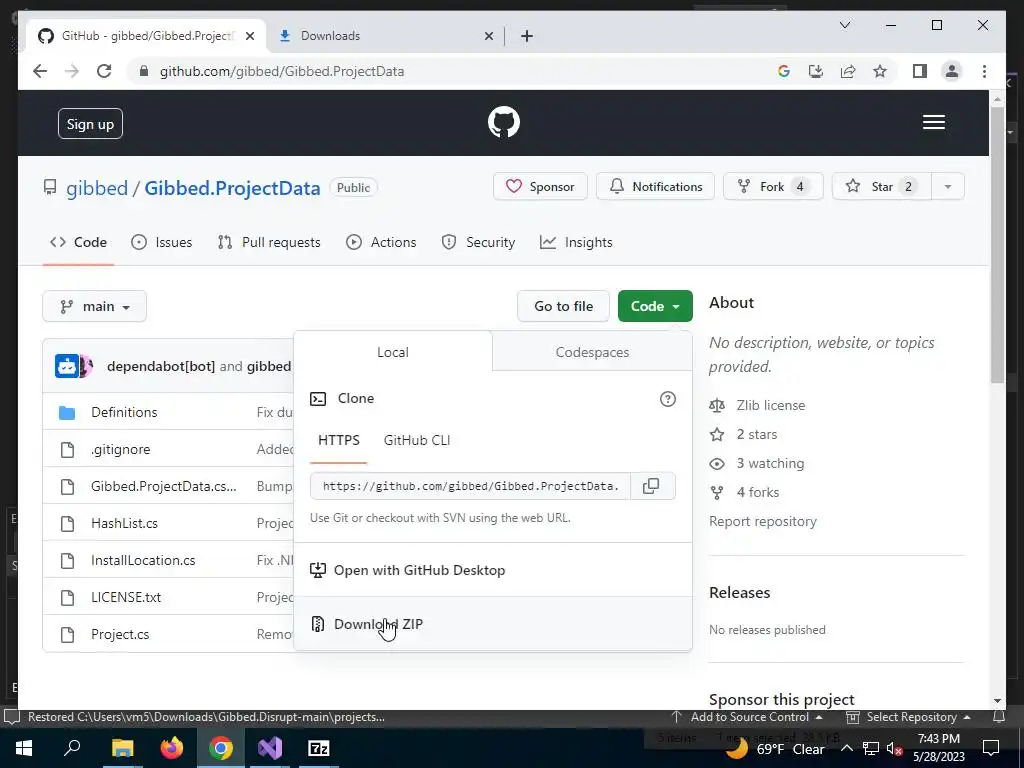Open the Chrome profile avatar
The width and height of the screenshot is (1024, 768).
coord(952,71)
